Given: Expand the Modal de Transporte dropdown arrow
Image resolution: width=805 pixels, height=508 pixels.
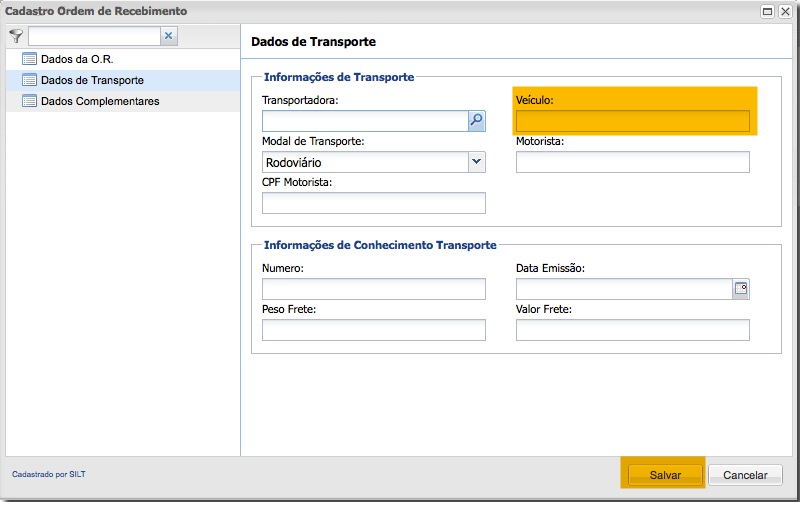Looking at the screenshot, I should (476, 162).
